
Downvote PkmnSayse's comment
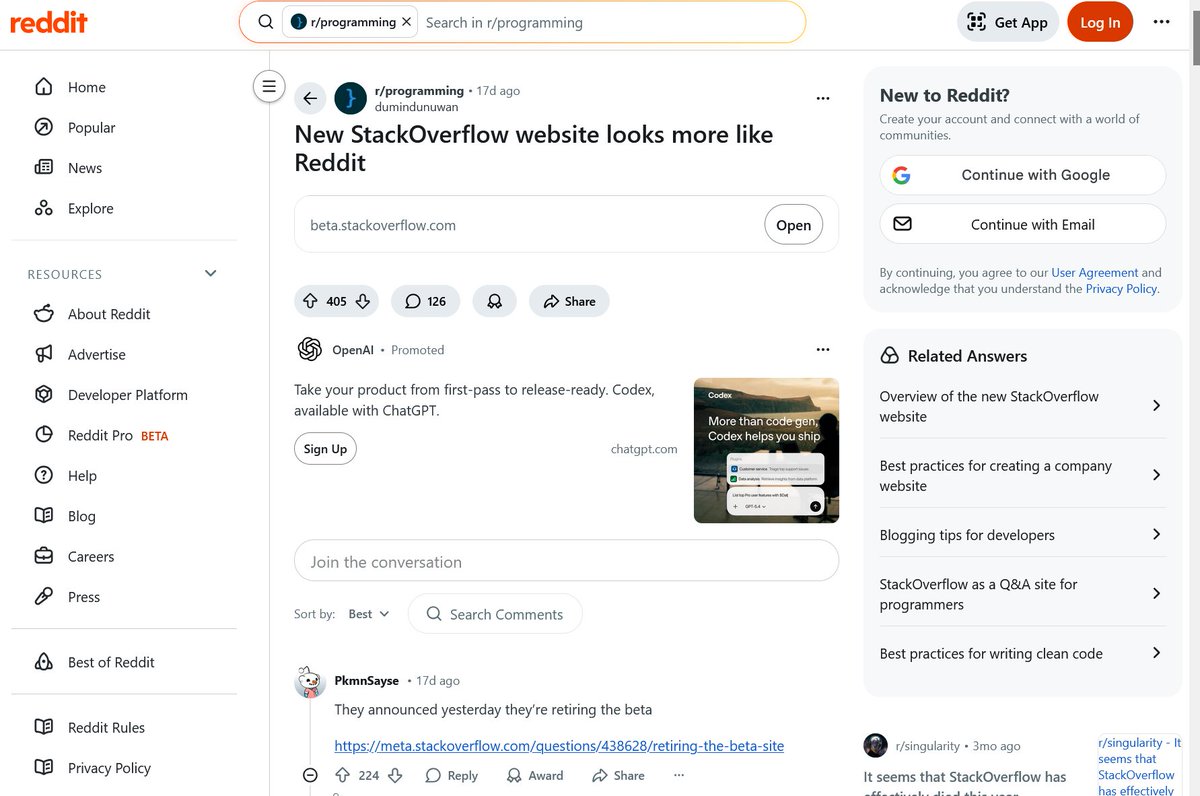[x=395, y=776]
